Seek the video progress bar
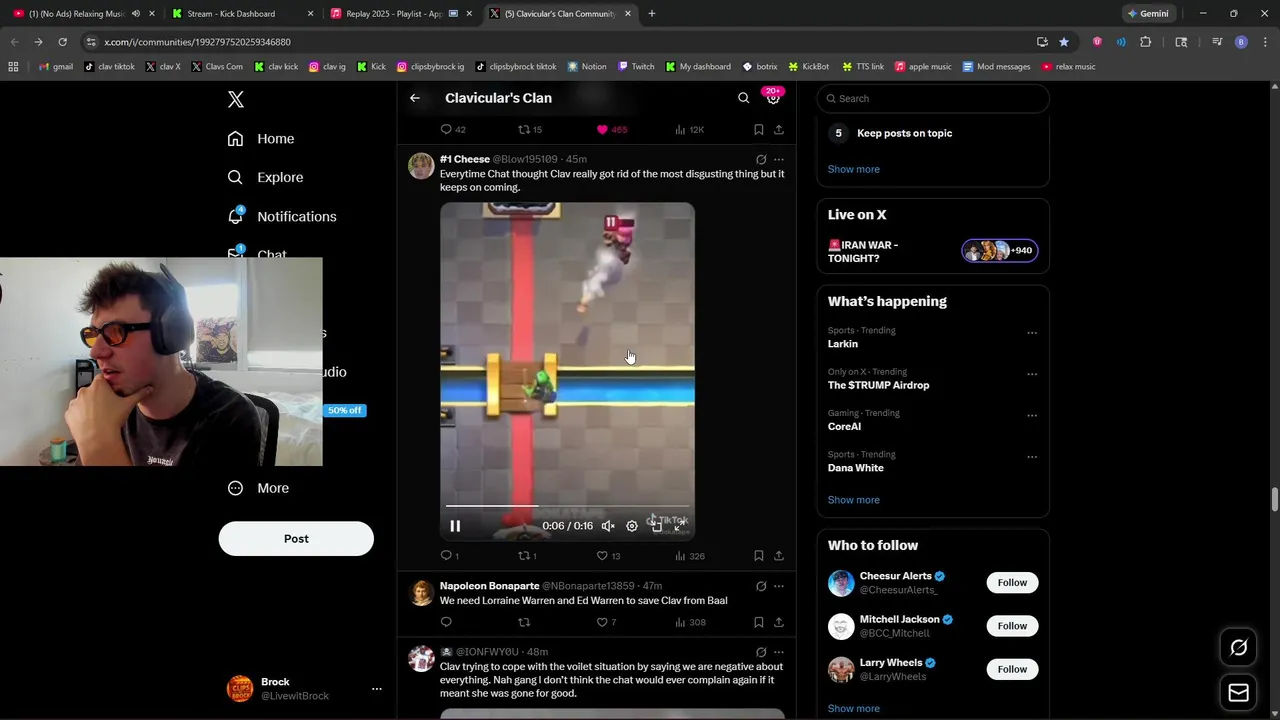The image size is (1280, 720). [567, 507]
